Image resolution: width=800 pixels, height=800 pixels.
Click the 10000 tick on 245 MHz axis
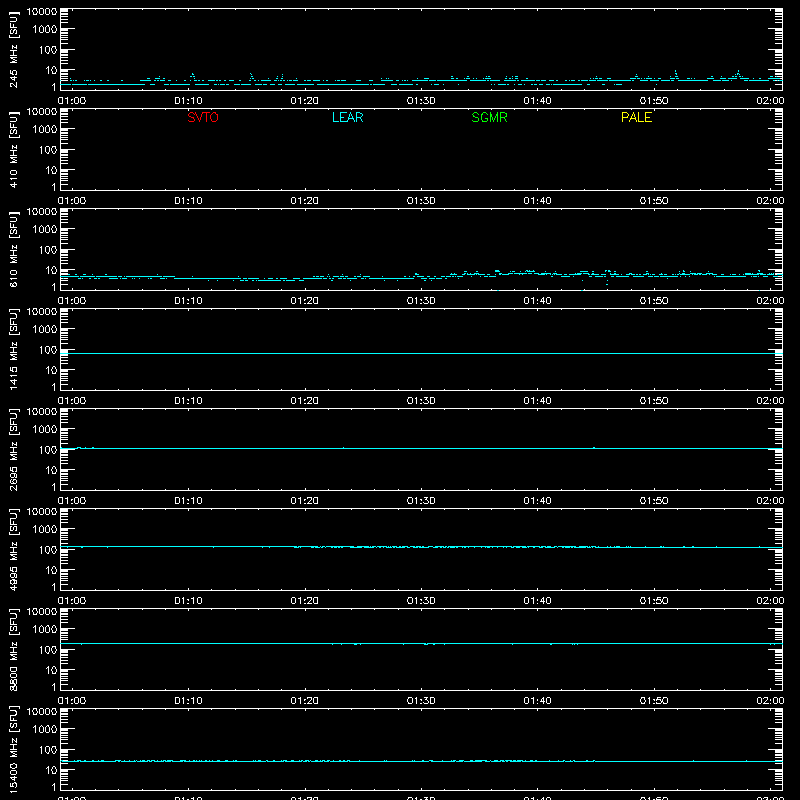tap(42, 12)
